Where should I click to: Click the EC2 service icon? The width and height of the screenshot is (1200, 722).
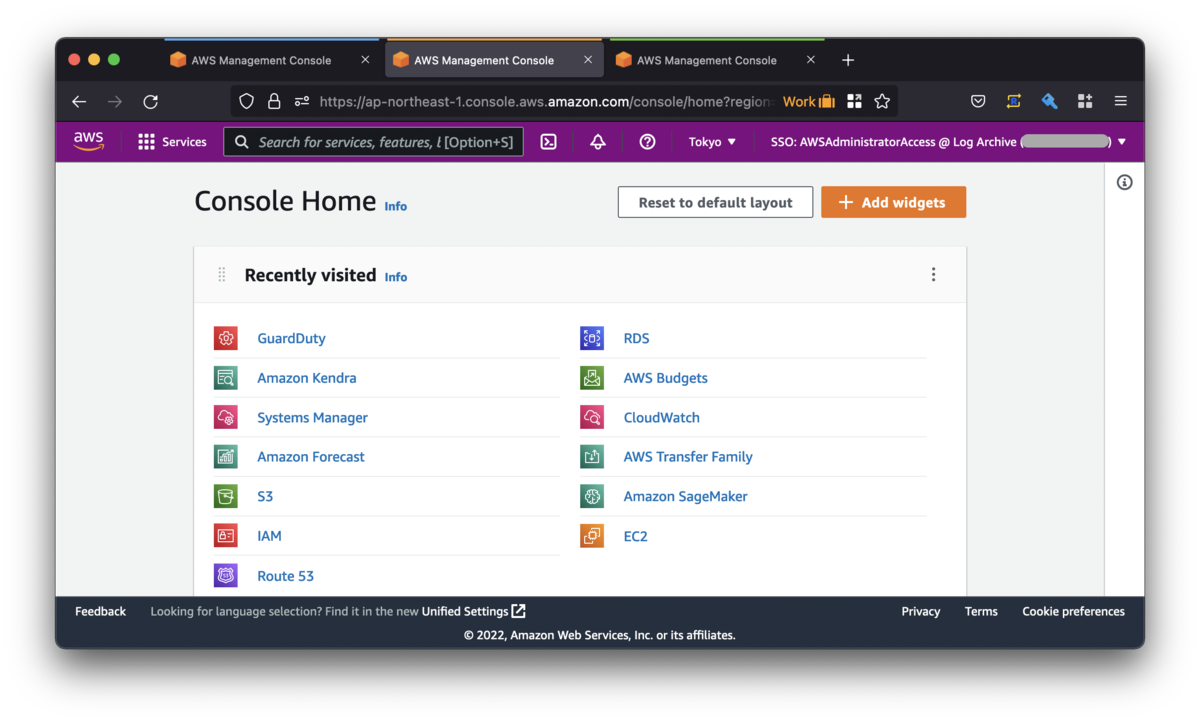pos(592,536)
